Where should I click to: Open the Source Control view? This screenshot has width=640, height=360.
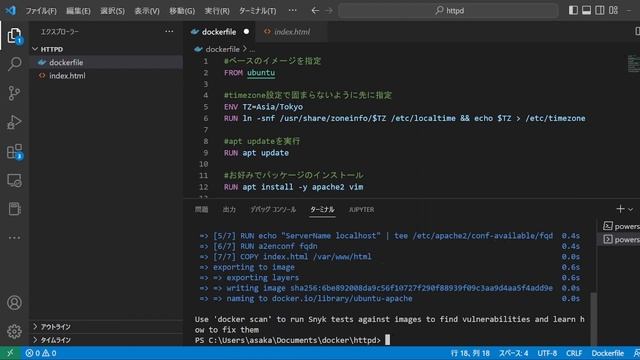(x=14, y=93)
